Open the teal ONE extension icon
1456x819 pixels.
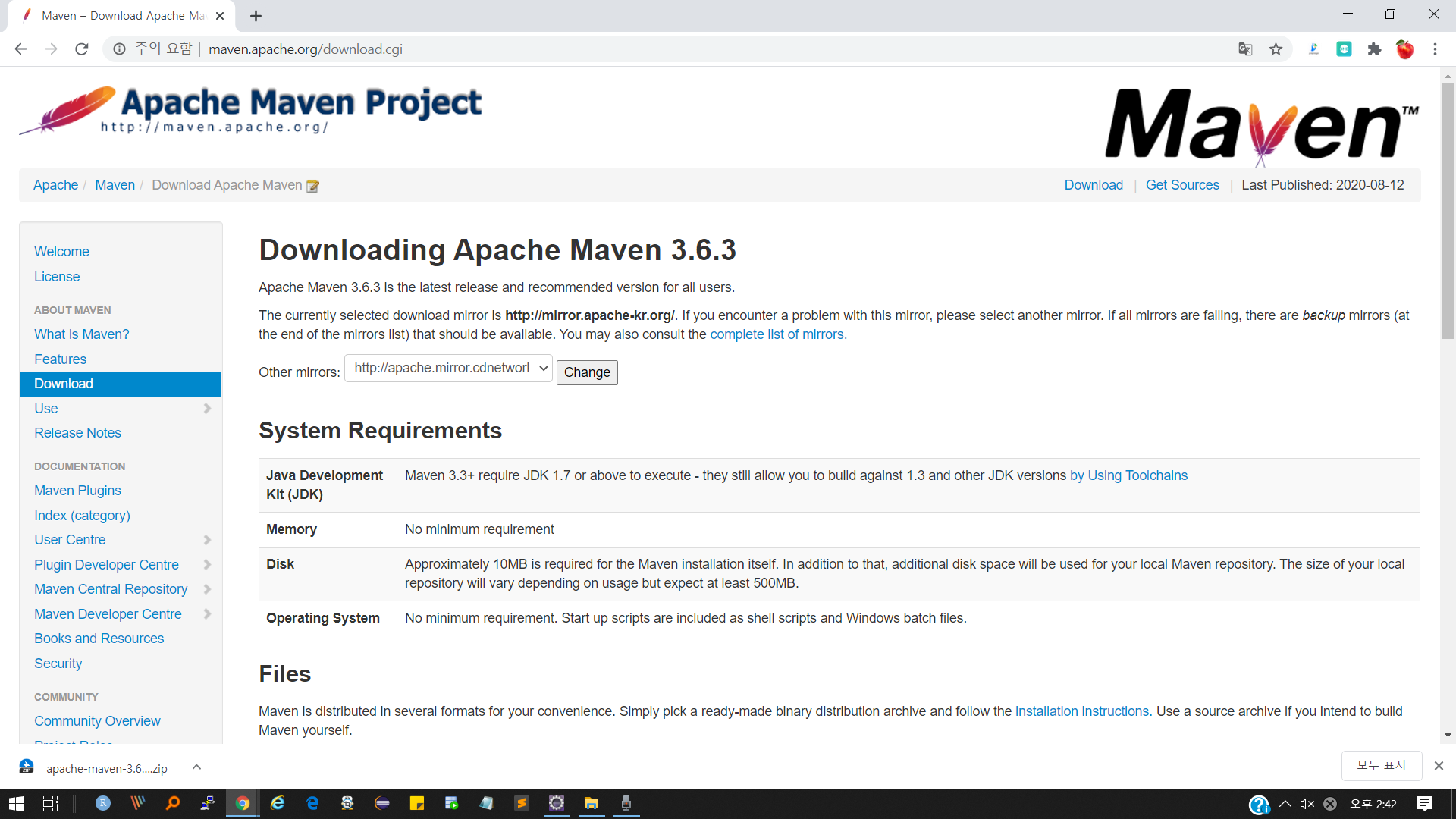pyautogui.click(x=1345, y=49)
